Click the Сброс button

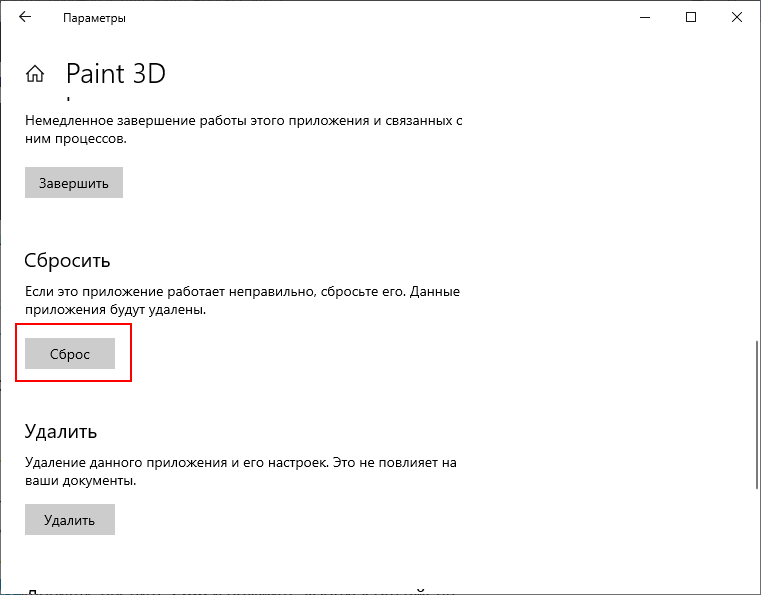(70, 353)
